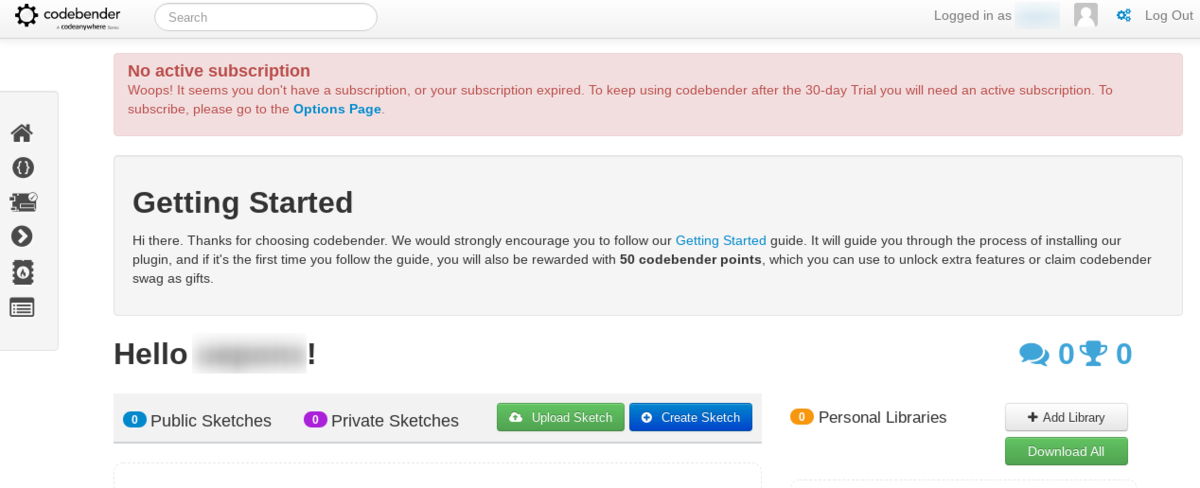Click the green Download All button
The height and width of the screenshot is (488, 1200).
pos(1066,451)
